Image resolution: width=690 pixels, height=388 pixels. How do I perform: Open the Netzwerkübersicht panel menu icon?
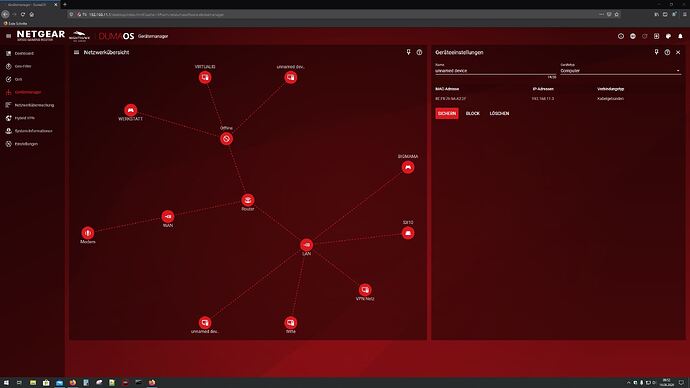76,52
